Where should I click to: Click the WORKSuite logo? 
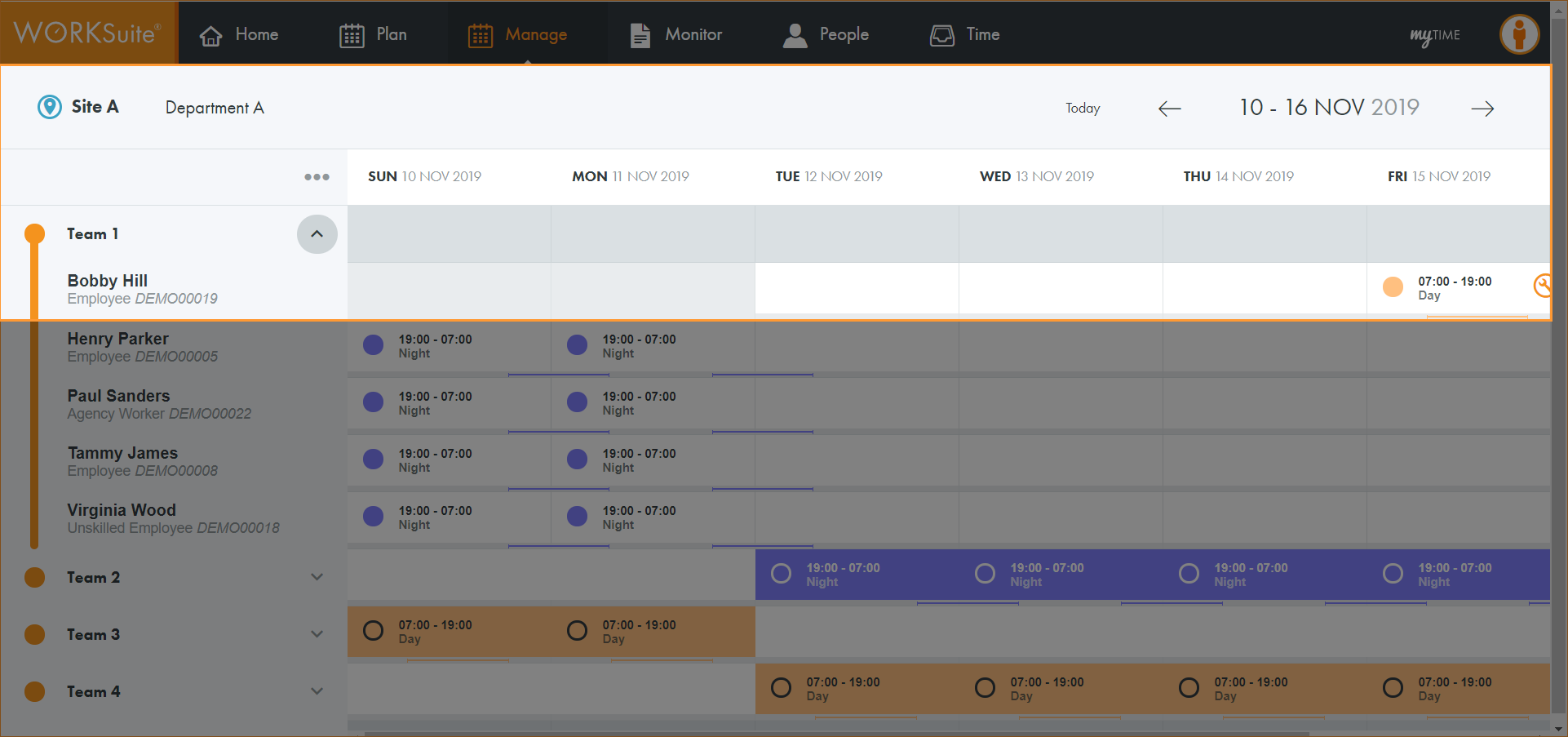pos(88,33)
